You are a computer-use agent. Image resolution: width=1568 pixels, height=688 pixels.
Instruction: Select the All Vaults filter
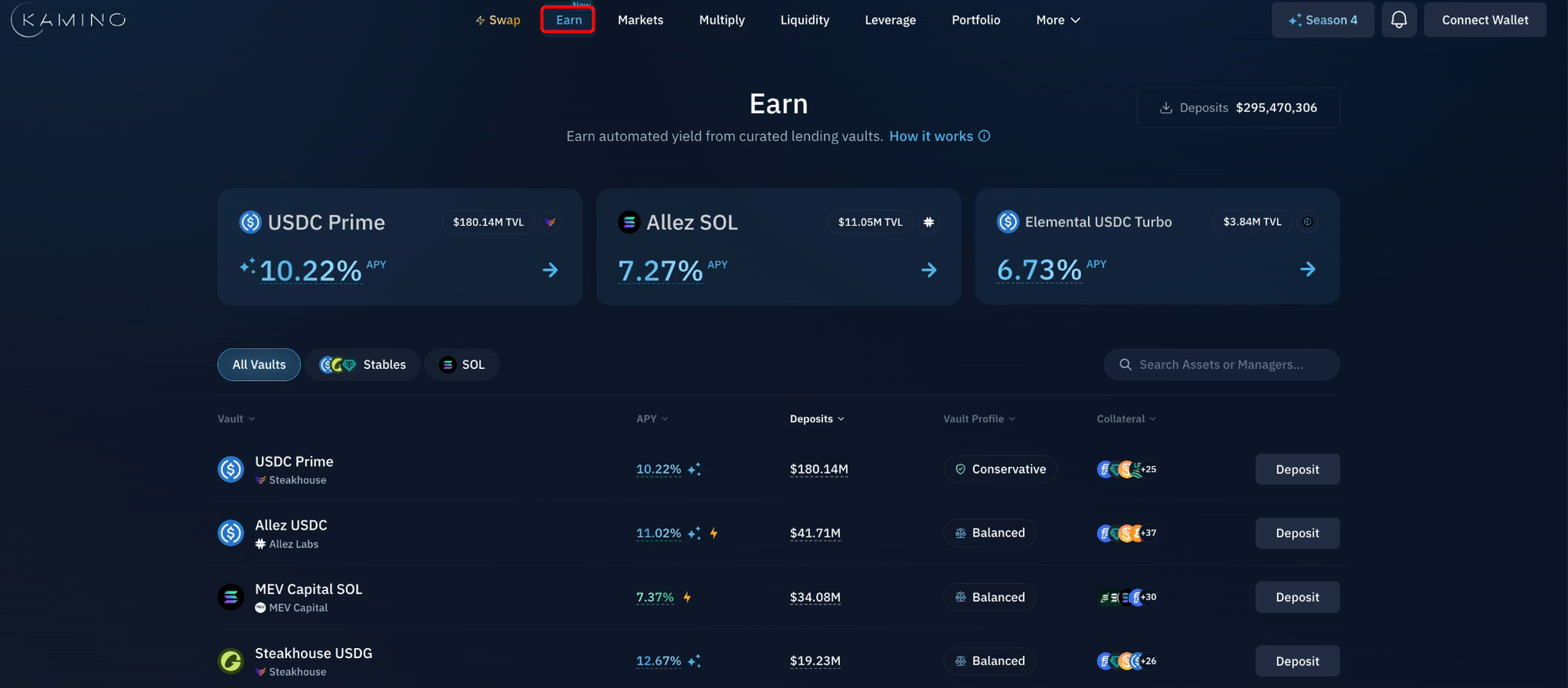(259, 365)
